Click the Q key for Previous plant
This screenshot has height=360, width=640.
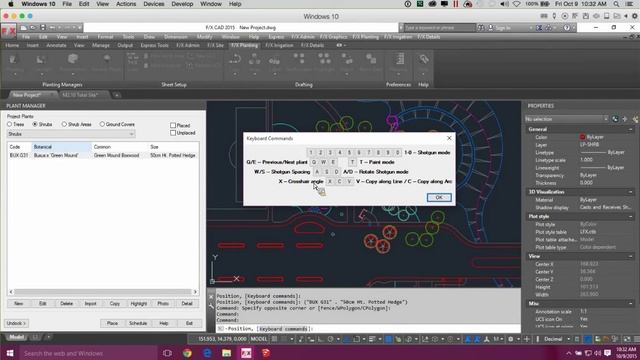coord(313,162)
